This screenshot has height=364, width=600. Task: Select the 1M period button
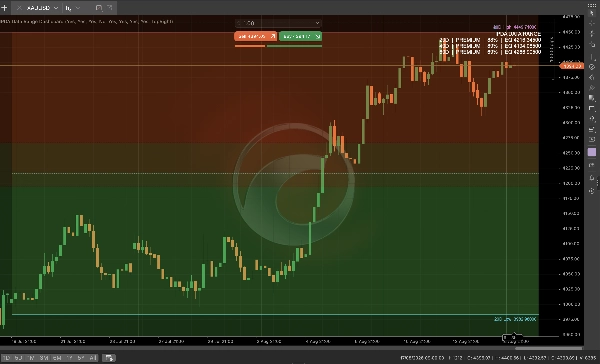[x=31, y=358]
